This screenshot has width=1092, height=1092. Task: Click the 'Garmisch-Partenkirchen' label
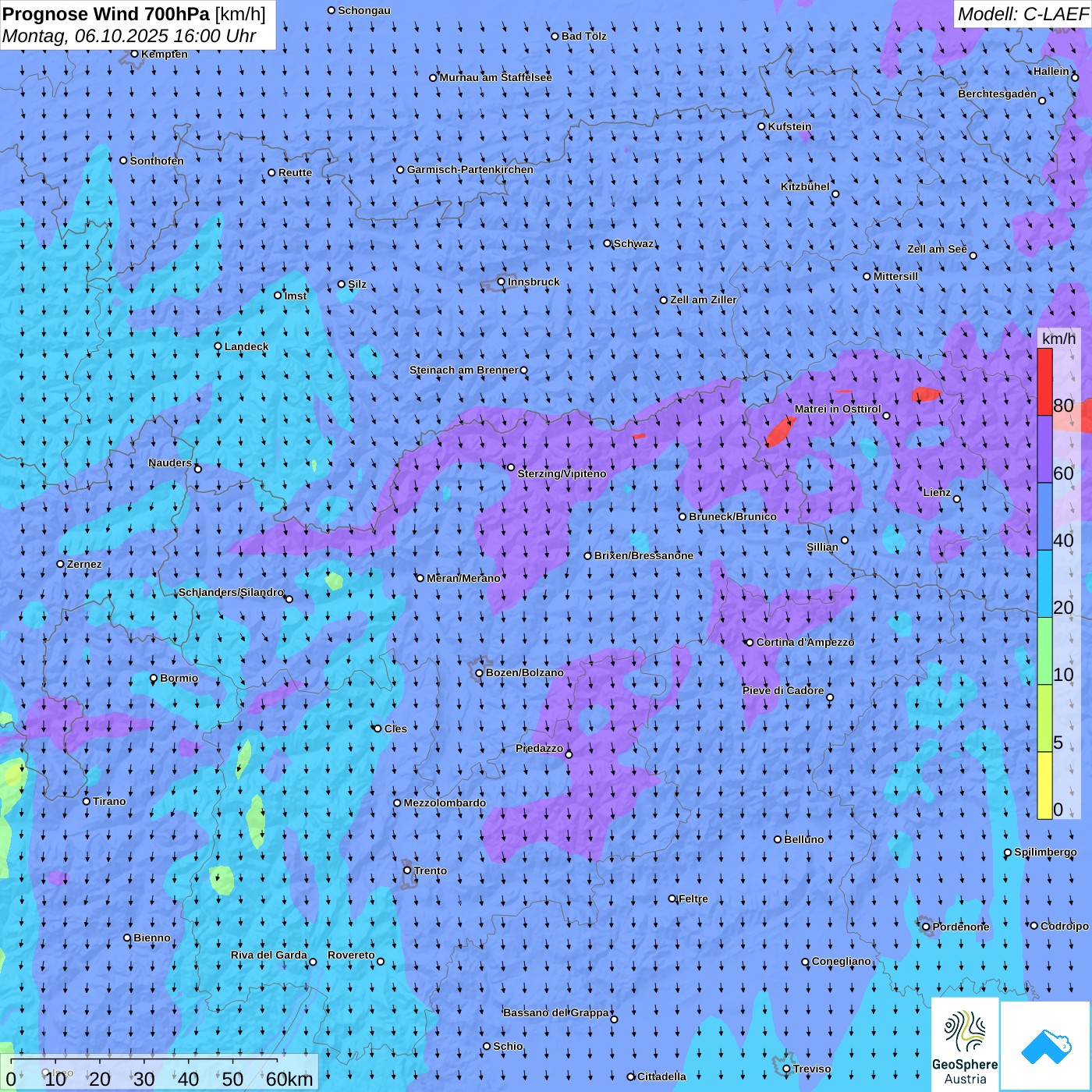tap(470, 169)
